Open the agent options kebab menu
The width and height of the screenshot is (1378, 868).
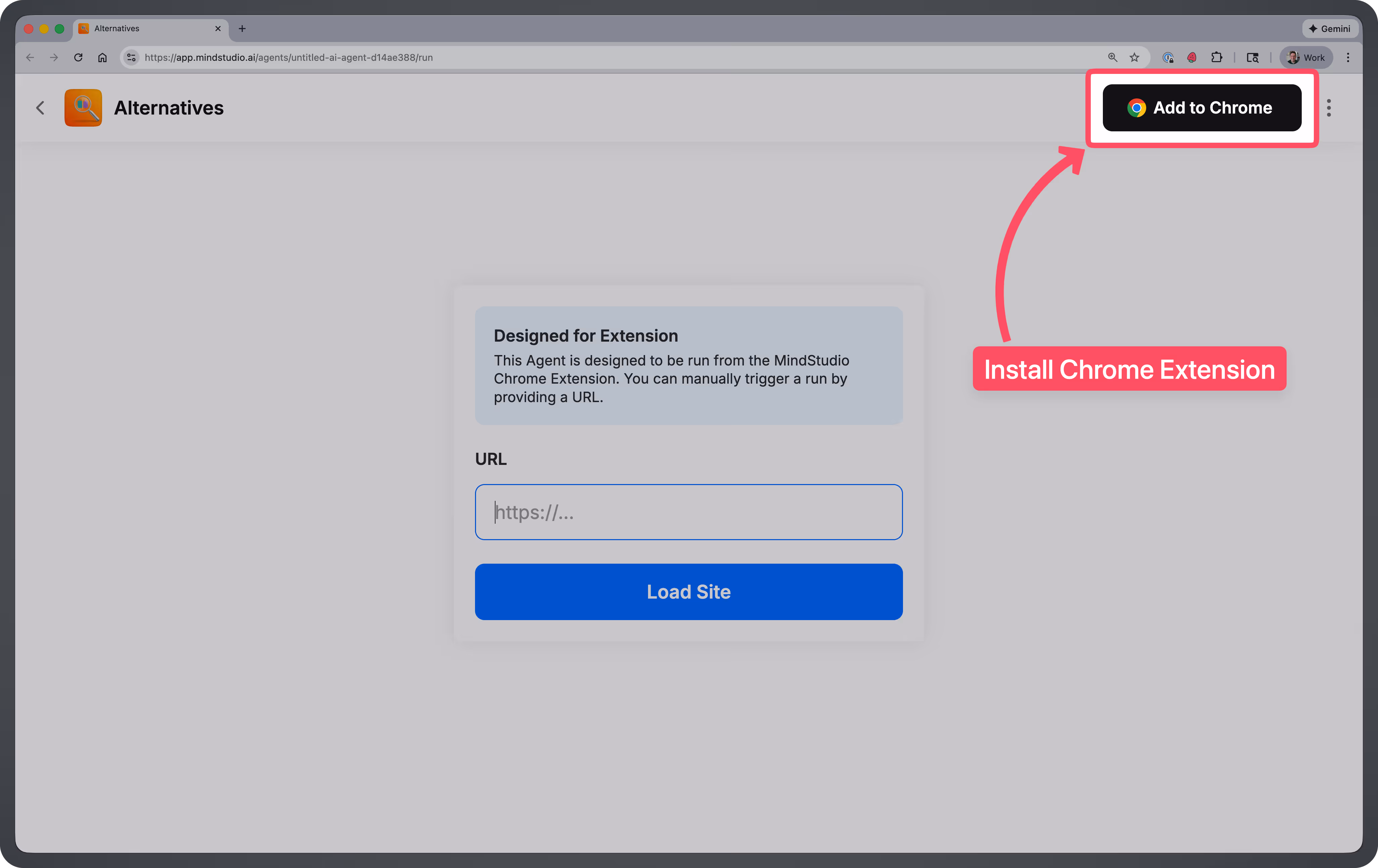click(x=1329, y=107)
